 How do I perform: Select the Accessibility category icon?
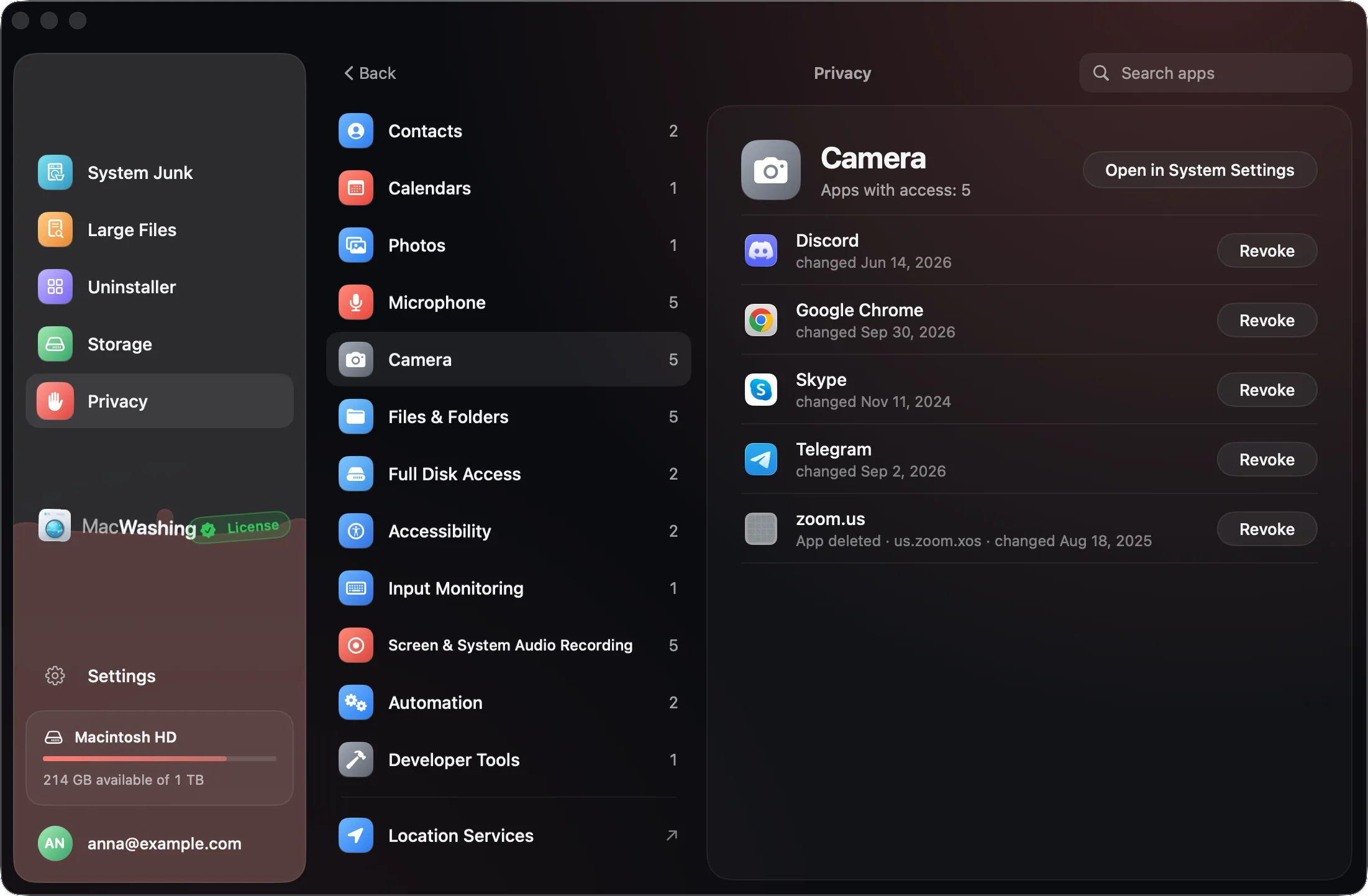click(x=355, y=531)
